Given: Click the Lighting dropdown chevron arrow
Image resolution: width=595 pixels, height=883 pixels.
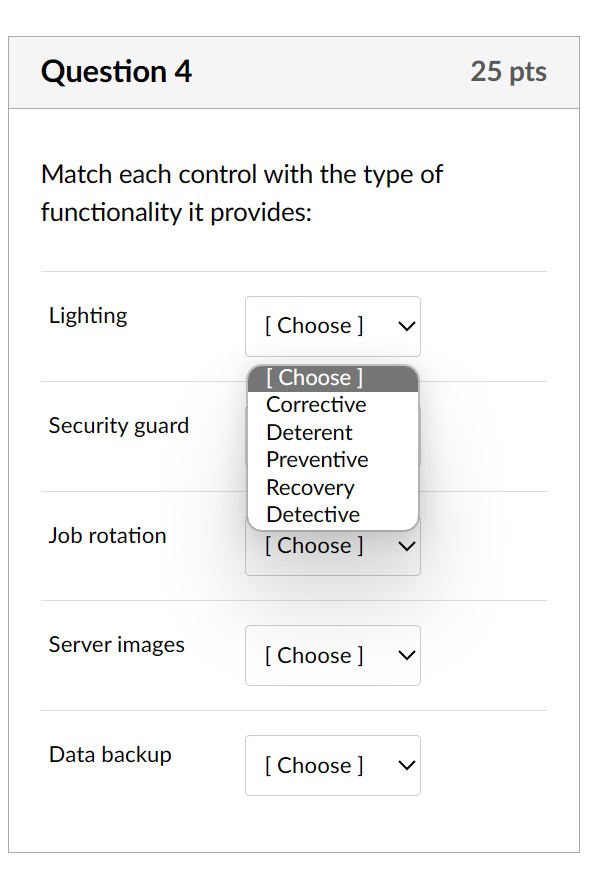Looking at the screenshot, I should 404,326.
